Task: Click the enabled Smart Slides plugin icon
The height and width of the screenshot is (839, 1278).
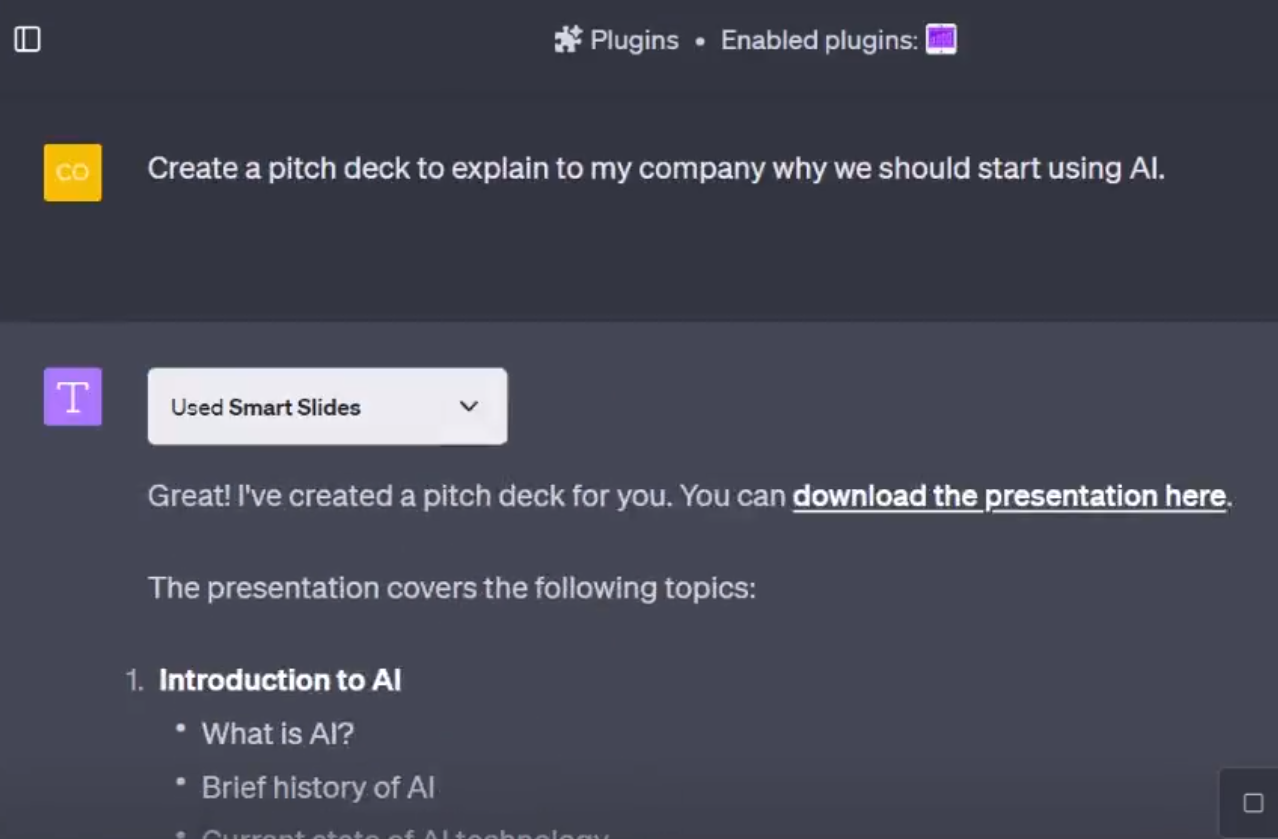Action: pos(941,40)
